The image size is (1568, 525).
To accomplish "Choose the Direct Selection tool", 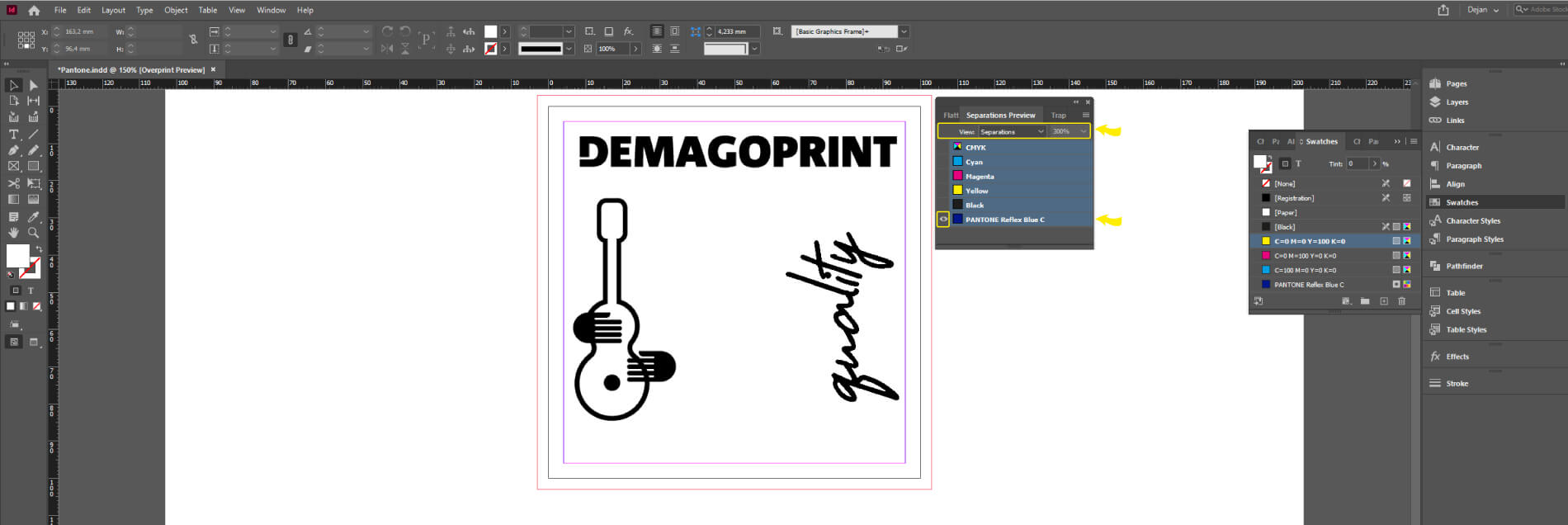I will (x=33, y=85).
